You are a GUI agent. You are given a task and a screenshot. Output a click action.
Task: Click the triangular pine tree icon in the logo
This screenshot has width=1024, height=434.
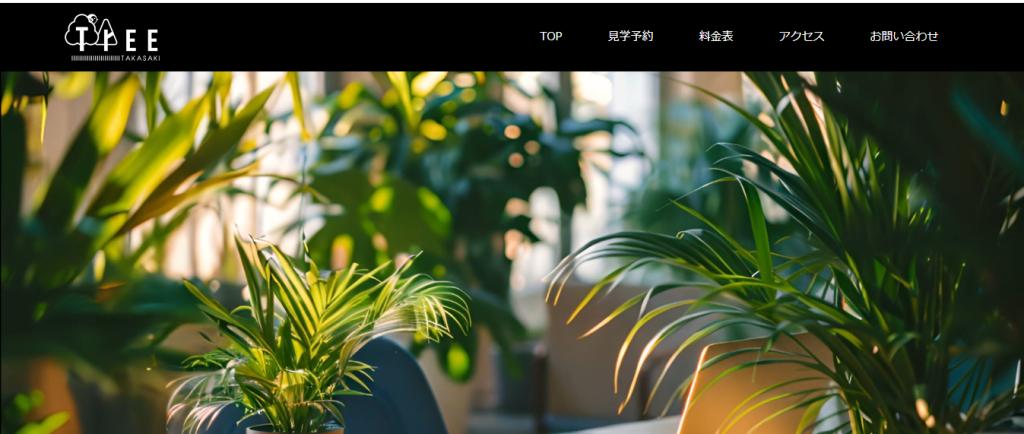pyautogui.click(x=107, y=36)
